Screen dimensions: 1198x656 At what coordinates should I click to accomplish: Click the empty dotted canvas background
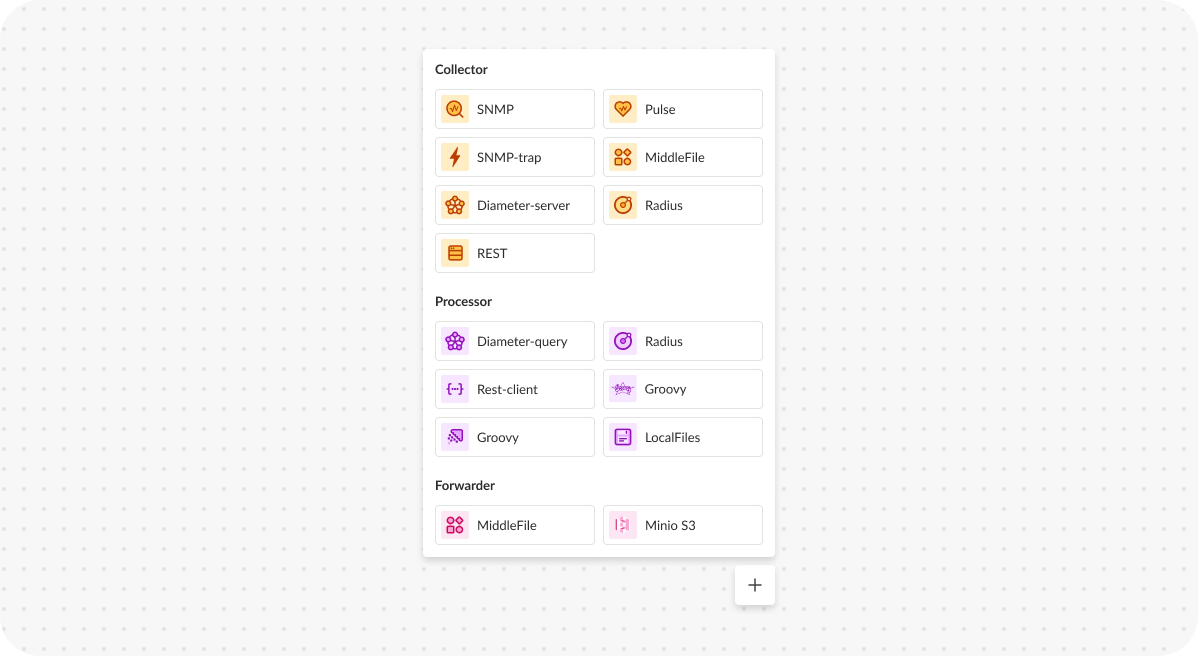[200, 350]
